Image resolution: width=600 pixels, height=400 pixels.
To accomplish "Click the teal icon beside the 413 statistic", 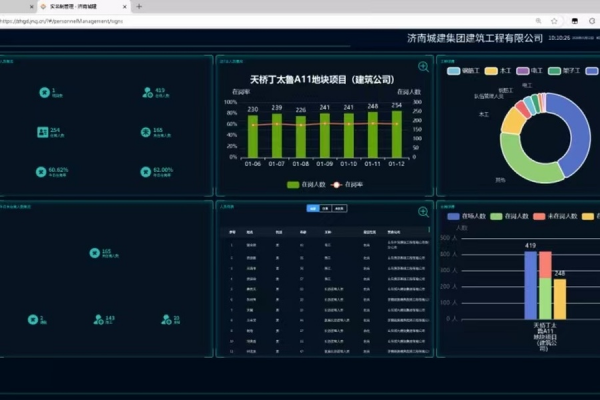I will 146,93.
